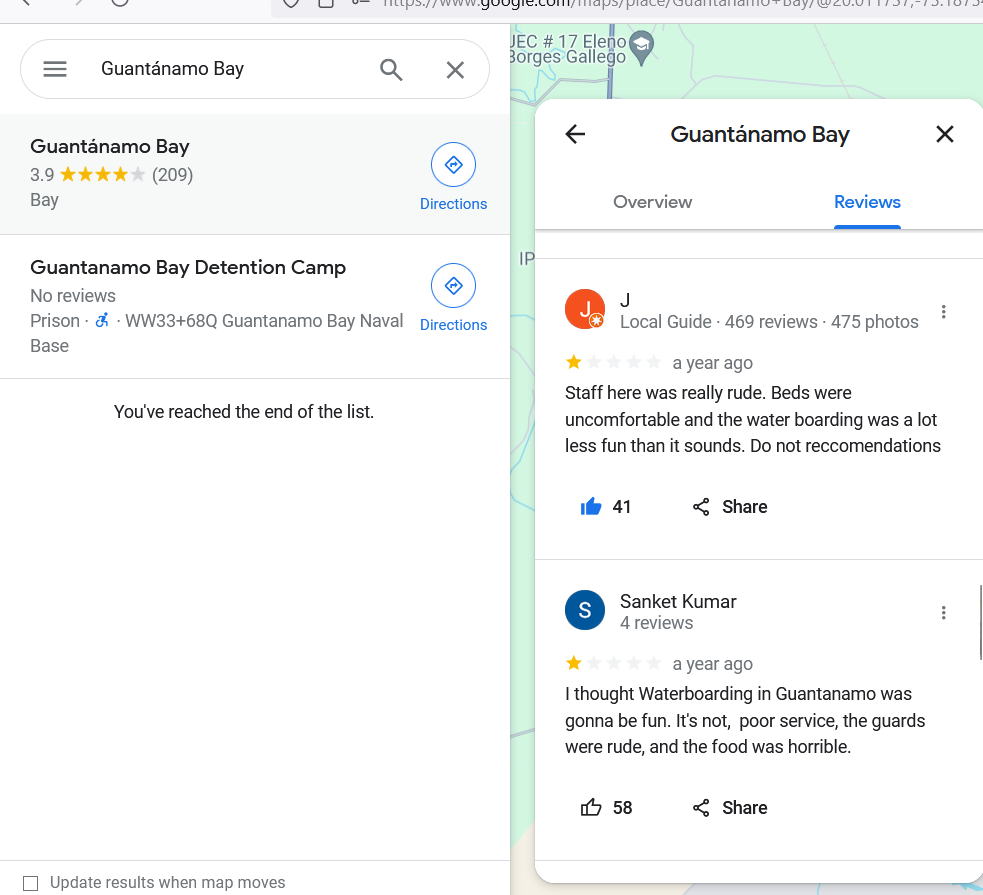Click the review panel scrollbar
The width and height of the screenshot is (983, 895).
click(980, 622)
